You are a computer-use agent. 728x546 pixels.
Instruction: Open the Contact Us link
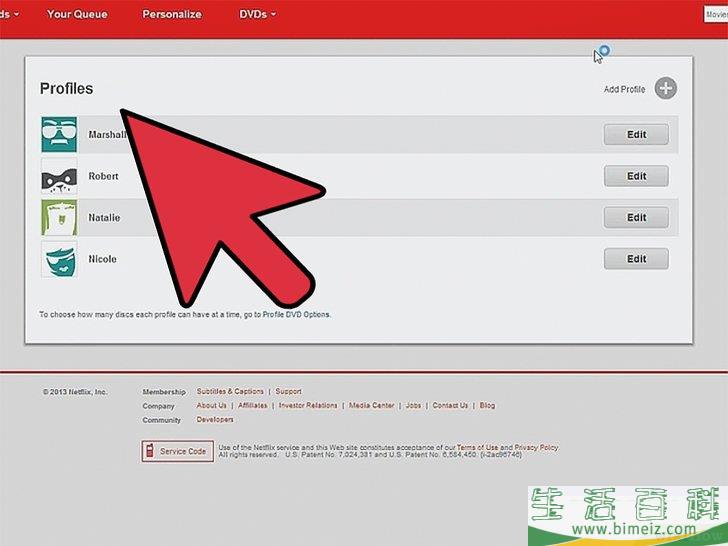point(450,405)
